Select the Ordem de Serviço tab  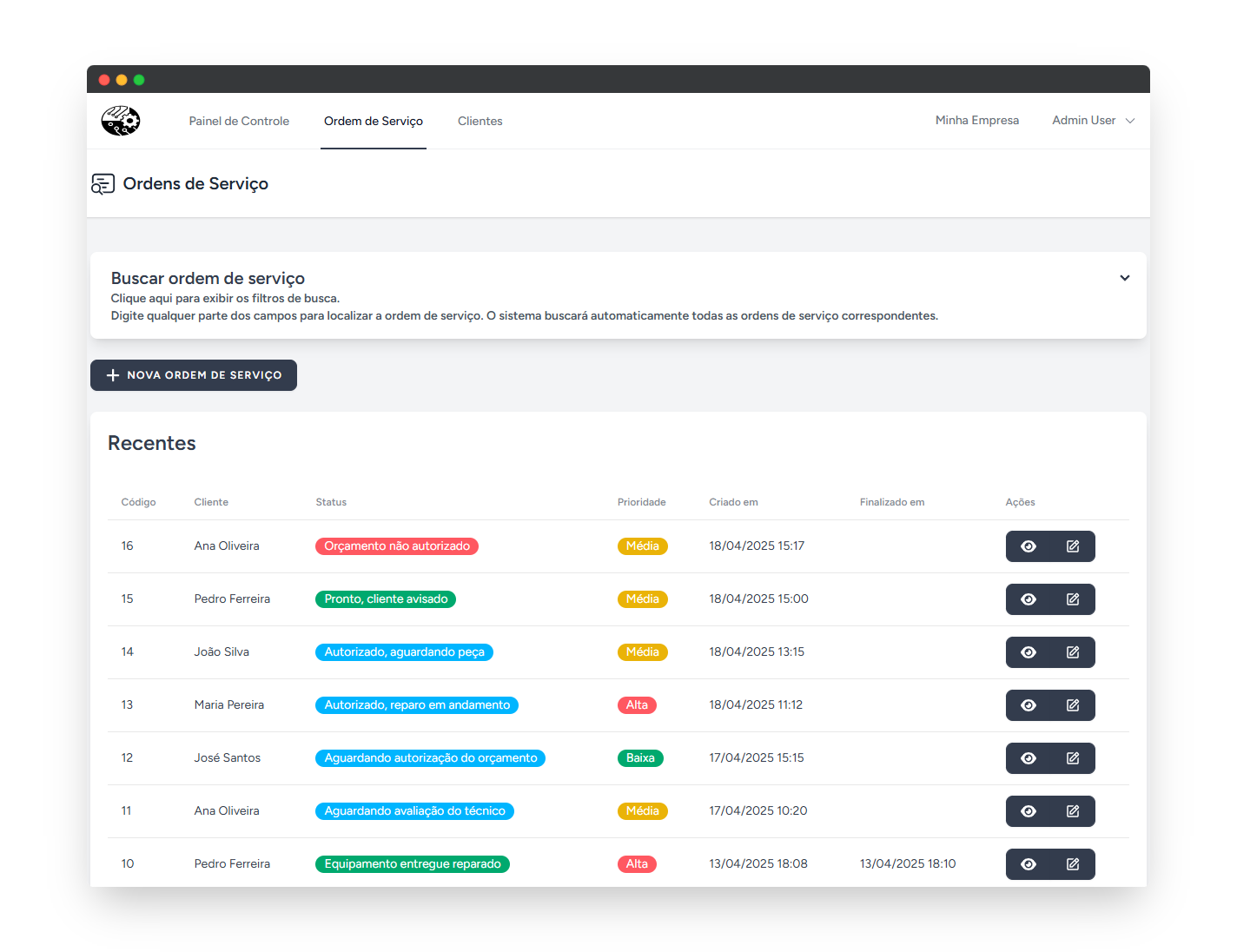coord(374,121)
